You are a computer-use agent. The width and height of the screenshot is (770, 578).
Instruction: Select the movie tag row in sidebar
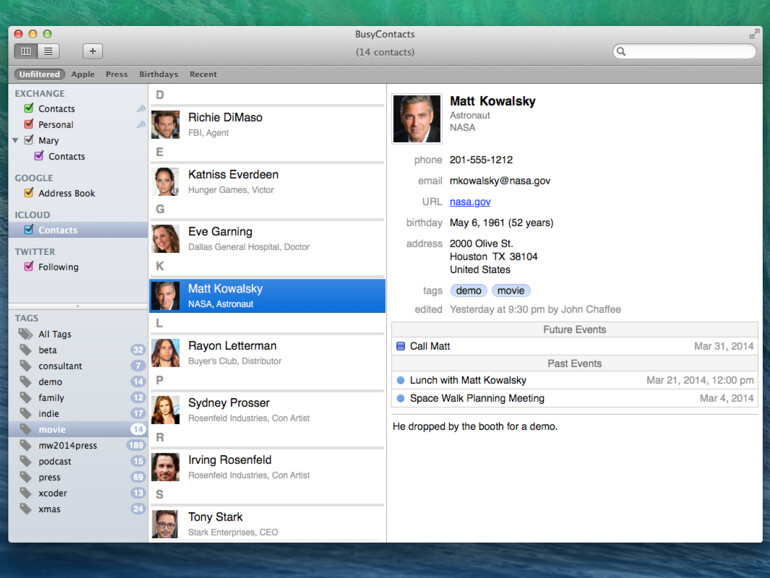click(x=78, y=429)
